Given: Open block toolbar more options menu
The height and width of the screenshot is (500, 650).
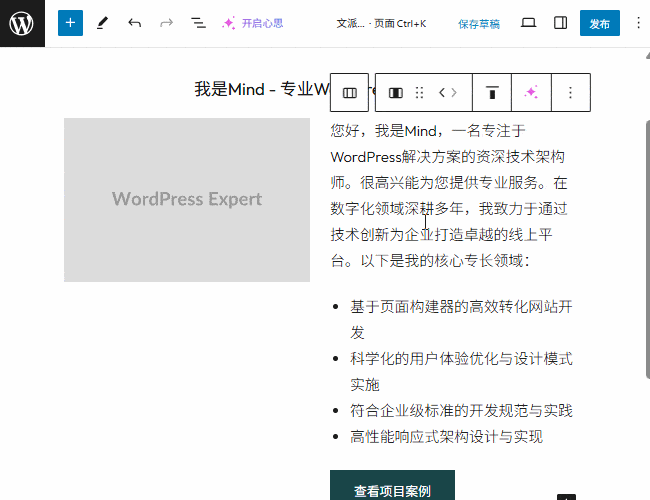Looking at the screenshot, I should [x=570, y=93].
